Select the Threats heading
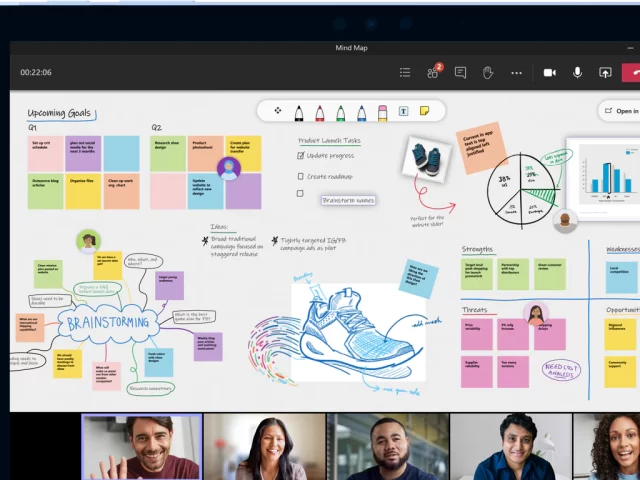The image size is (640, 480). [475, 310]
